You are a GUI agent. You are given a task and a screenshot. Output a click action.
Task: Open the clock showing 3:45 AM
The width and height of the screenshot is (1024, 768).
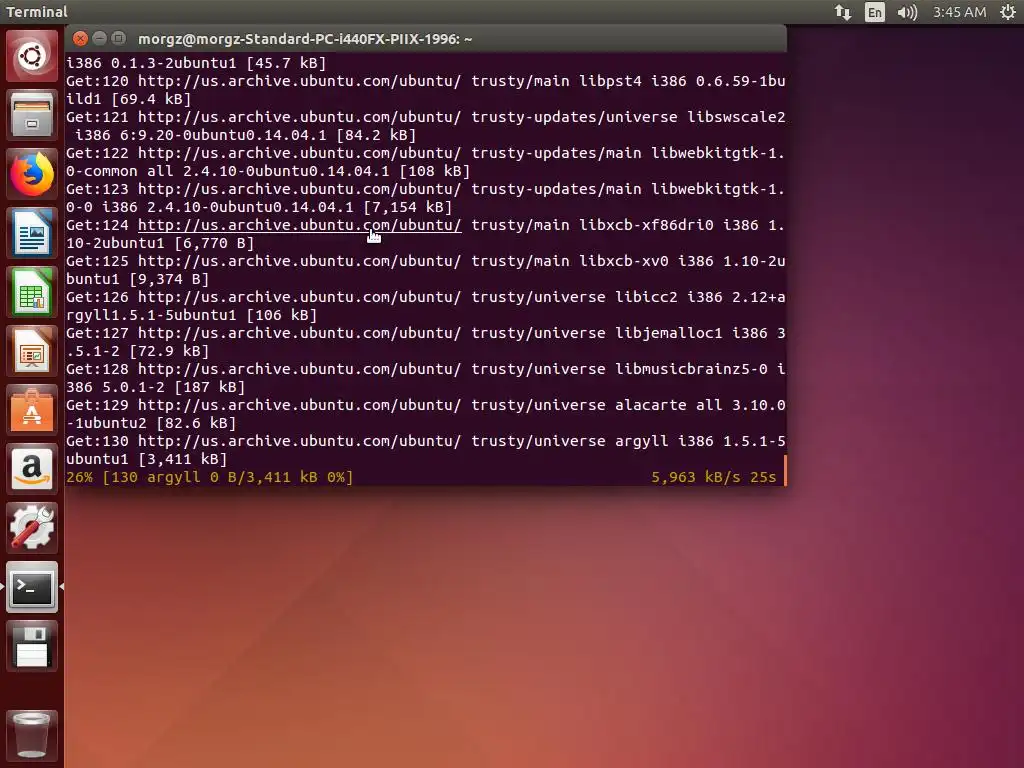(x=959, y=12)
